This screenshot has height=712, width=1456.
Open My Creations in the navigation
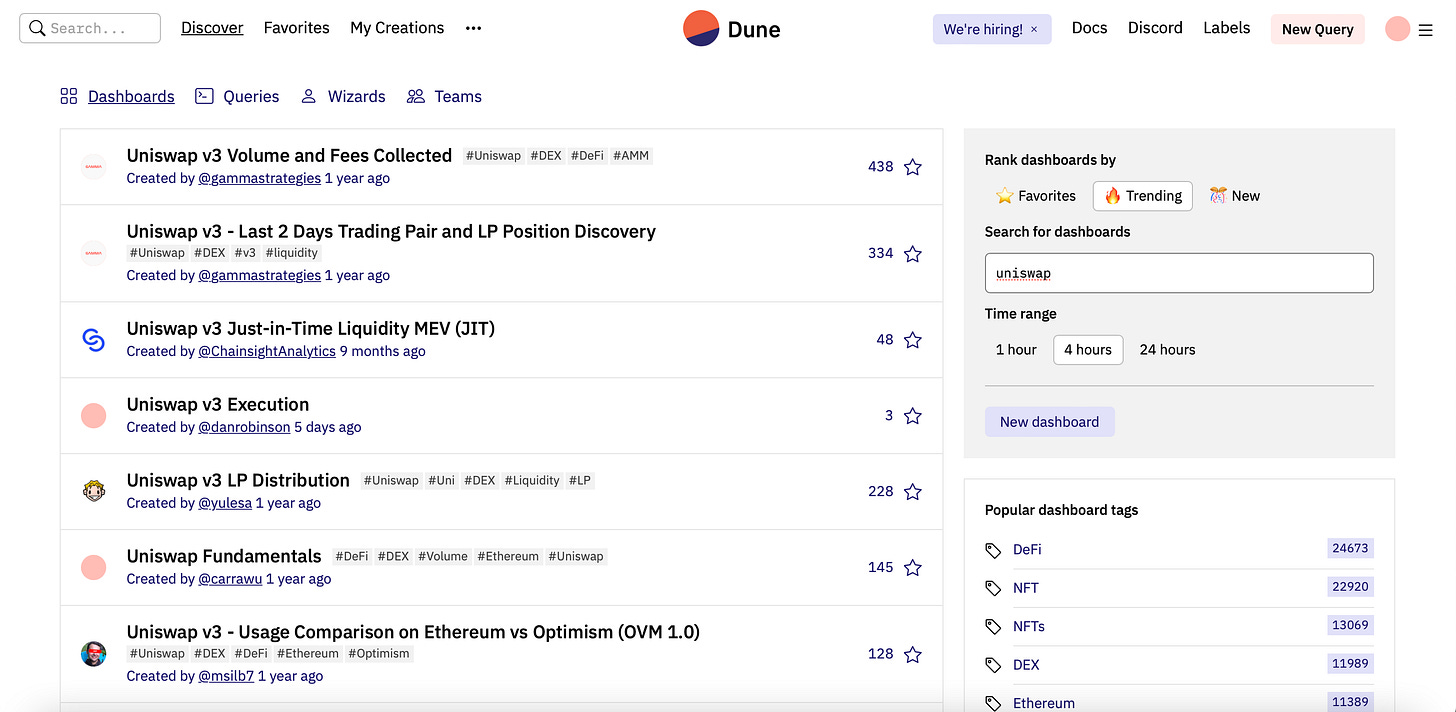pyautogui.click(x=397, y=28)
